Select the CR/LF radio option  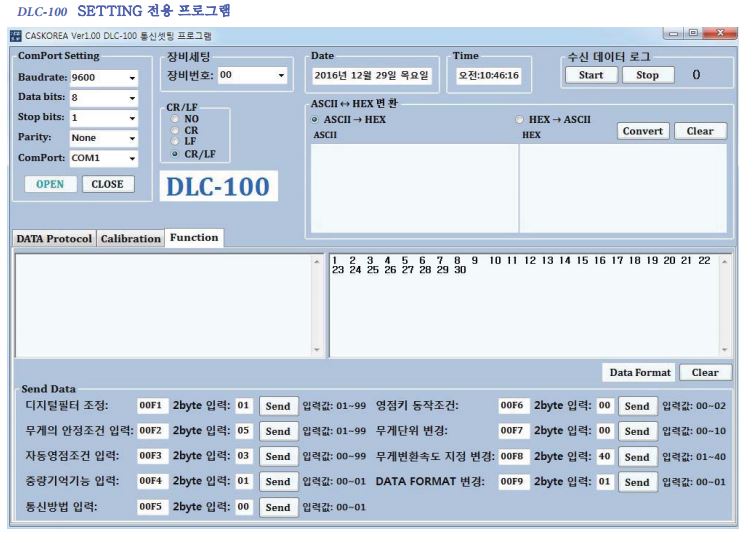[x=175, y=154]
